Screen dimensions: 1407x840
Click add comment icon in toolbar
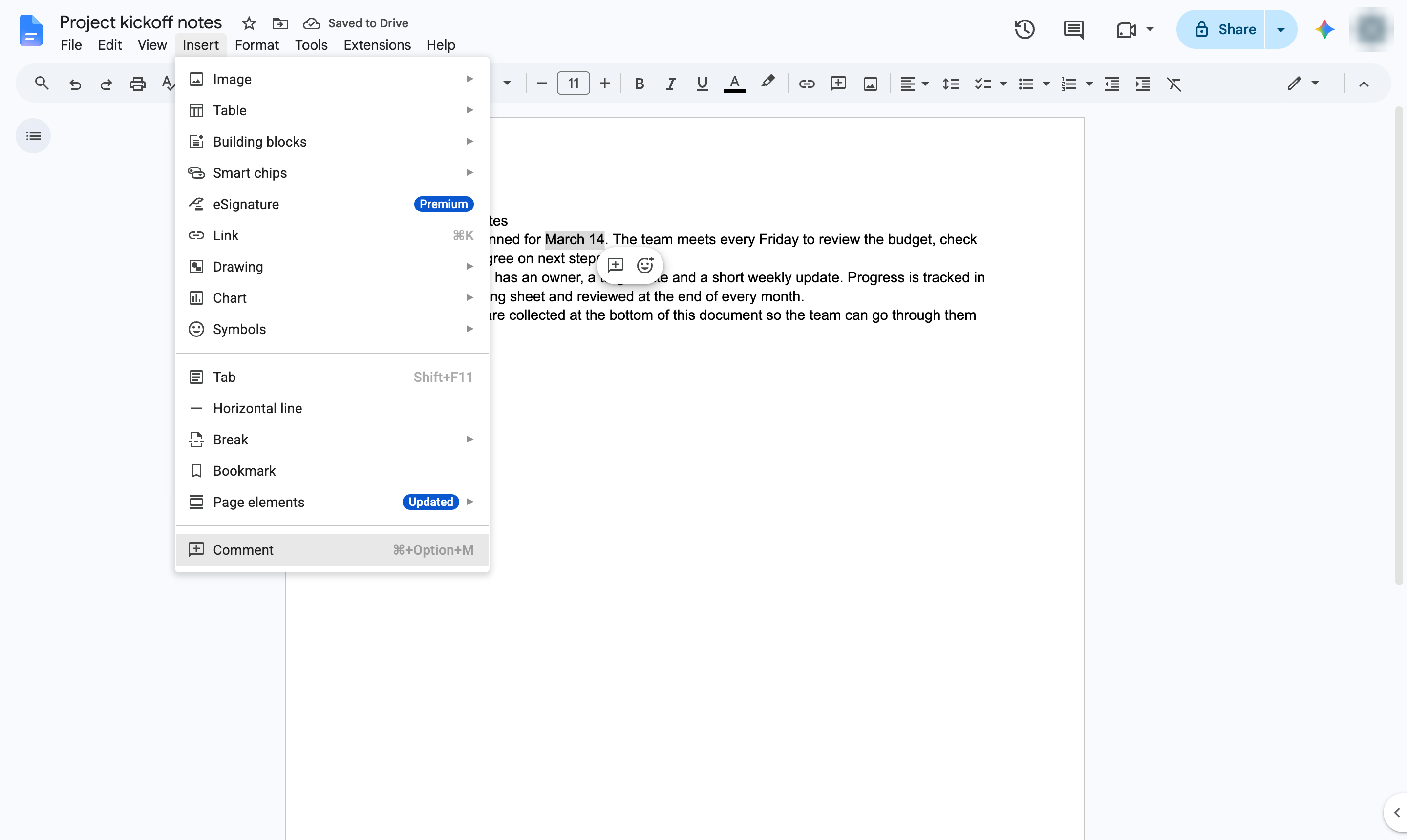838,84
